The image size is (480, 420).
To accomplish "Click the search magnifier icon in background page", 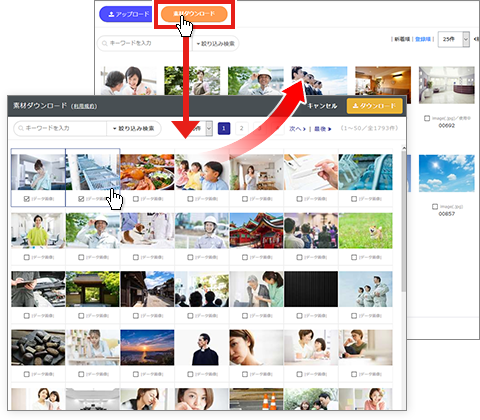I will (104, 43).
